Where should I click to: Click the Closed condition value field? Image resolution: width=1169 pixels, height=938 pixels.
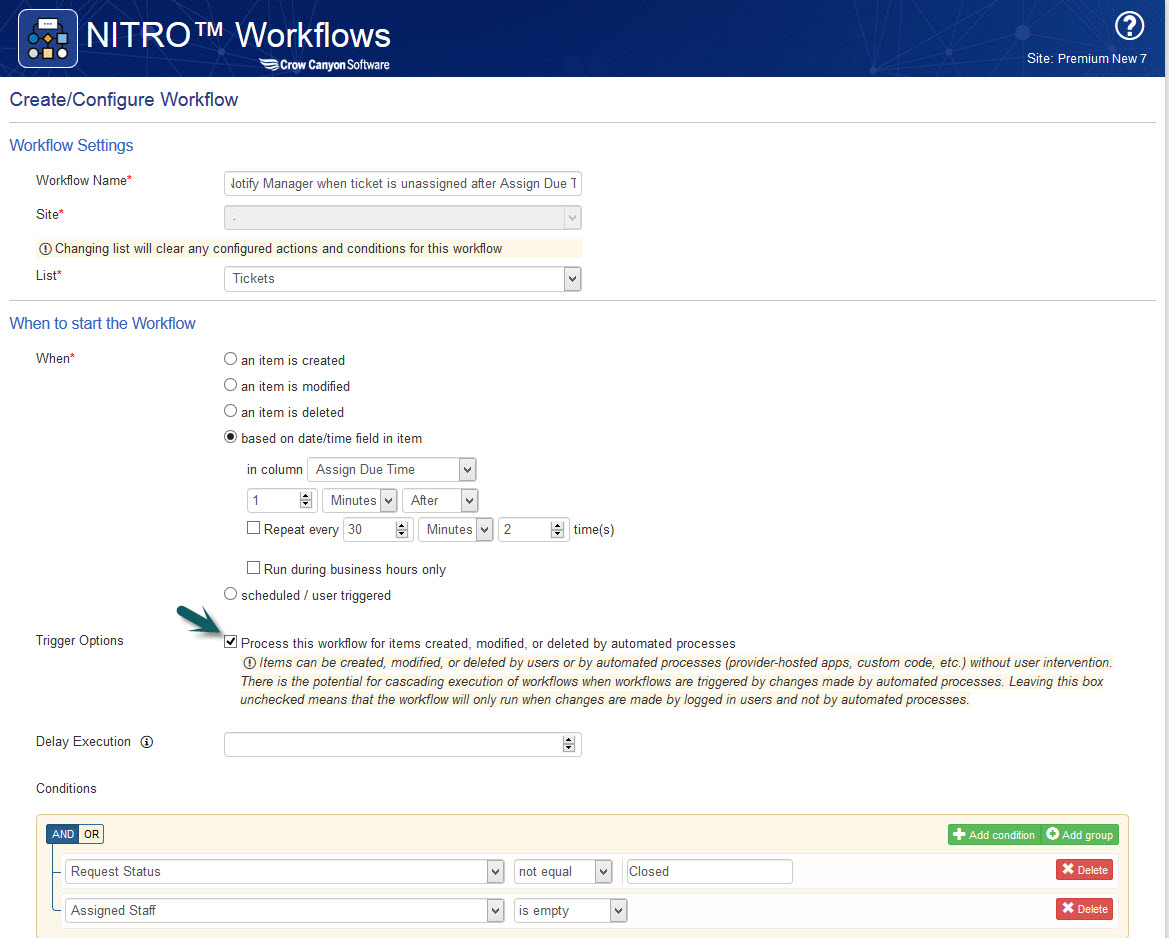(710, 872)
